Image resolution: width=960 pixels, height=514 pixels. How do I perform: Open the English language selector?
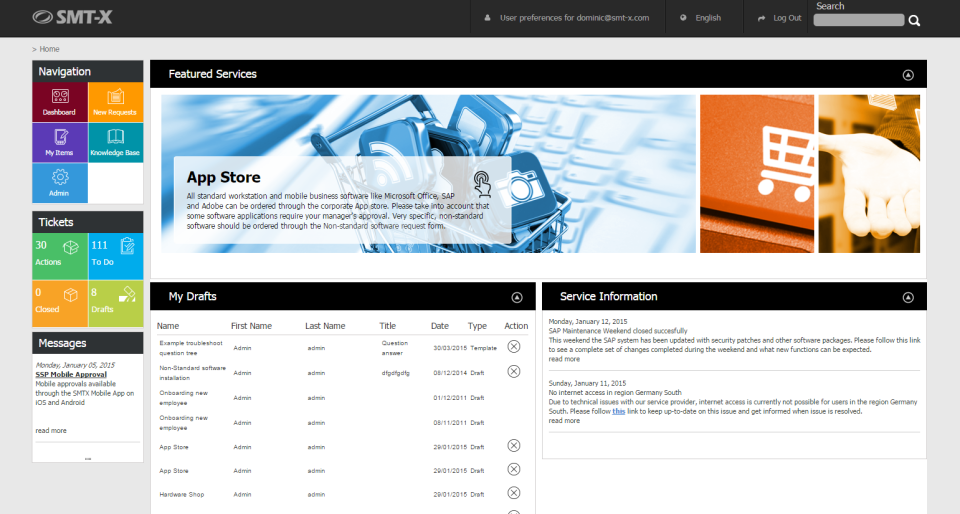(x=701, y=18)
